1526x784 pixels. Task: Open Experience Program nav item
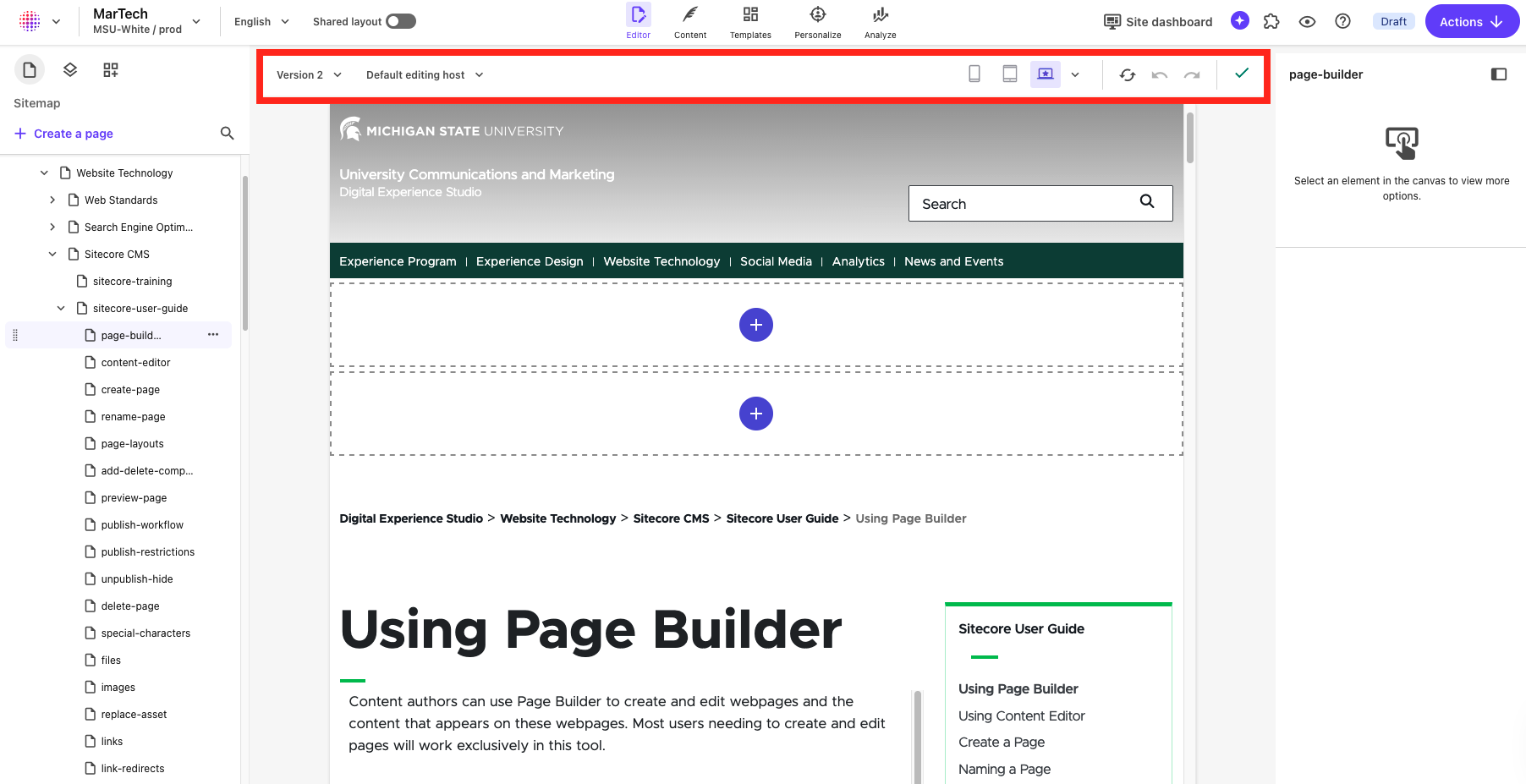click(x=398, y=261)
